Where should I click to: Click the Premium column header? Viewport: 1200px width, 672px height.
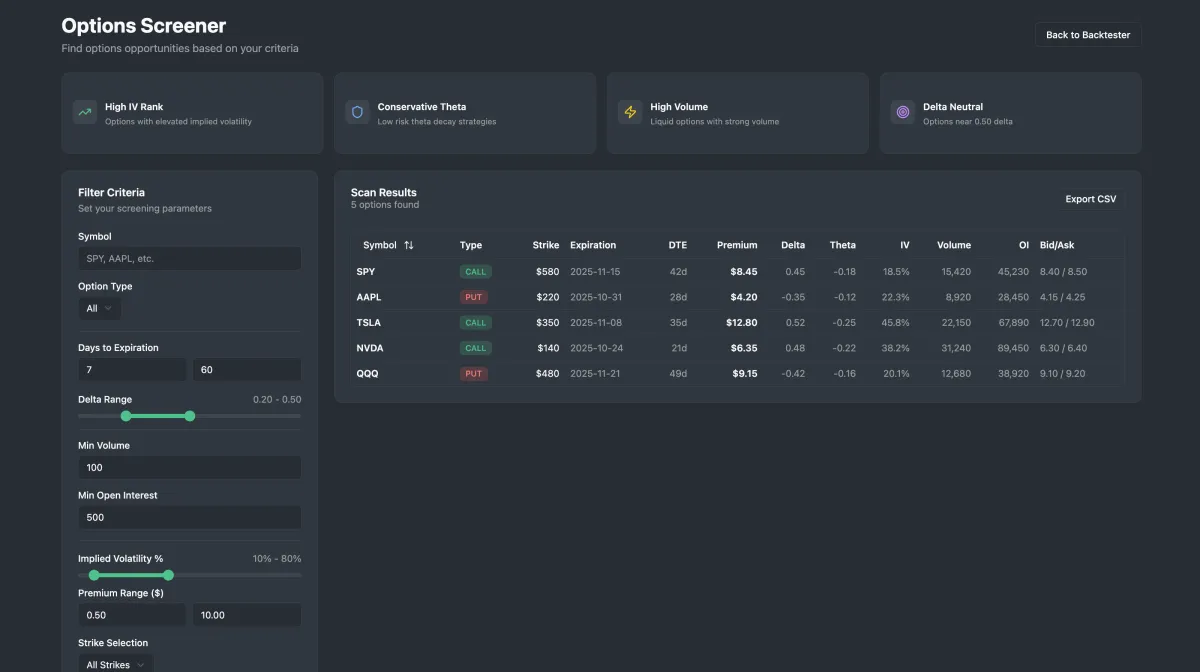(737, 245)
